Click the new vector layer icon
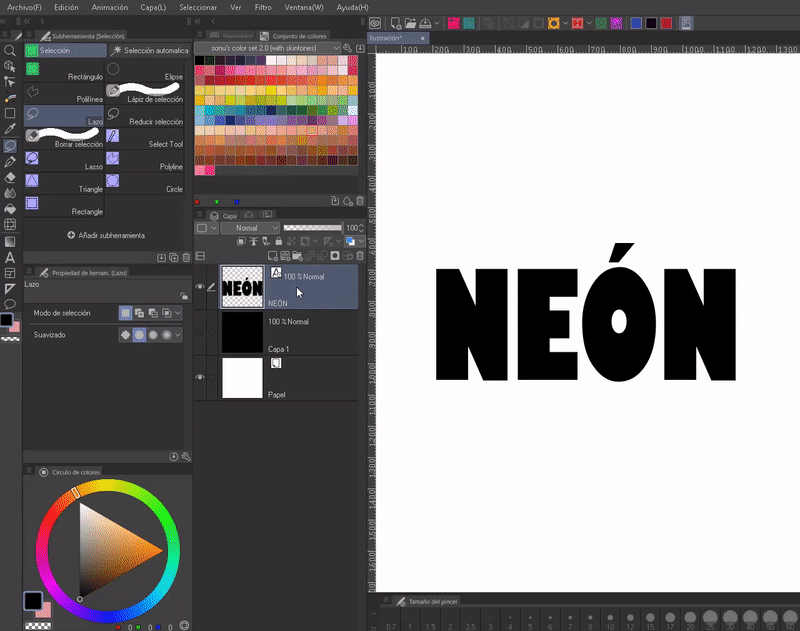The height and width of the screenshot is (631, 800). (x=285, y=256)
